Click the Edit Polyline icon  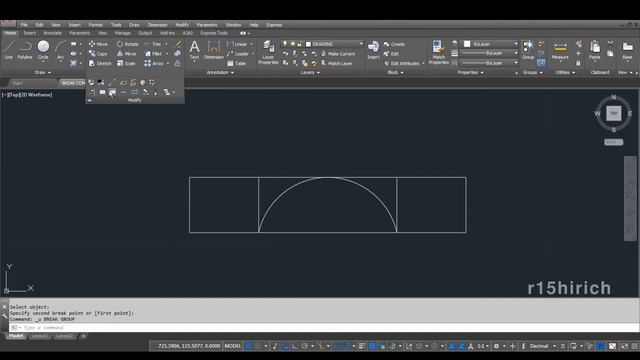pos(123,83)
